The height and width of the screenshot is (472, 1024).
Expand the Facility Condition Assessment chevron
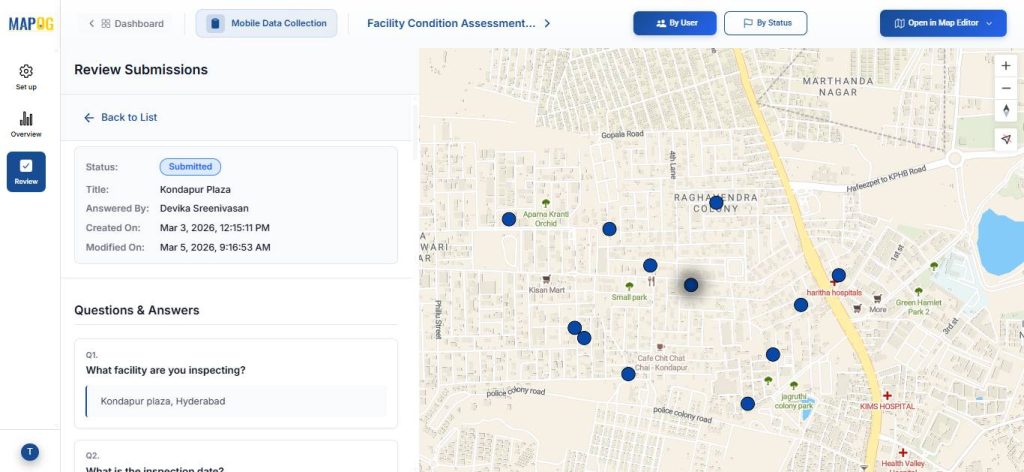547,23
